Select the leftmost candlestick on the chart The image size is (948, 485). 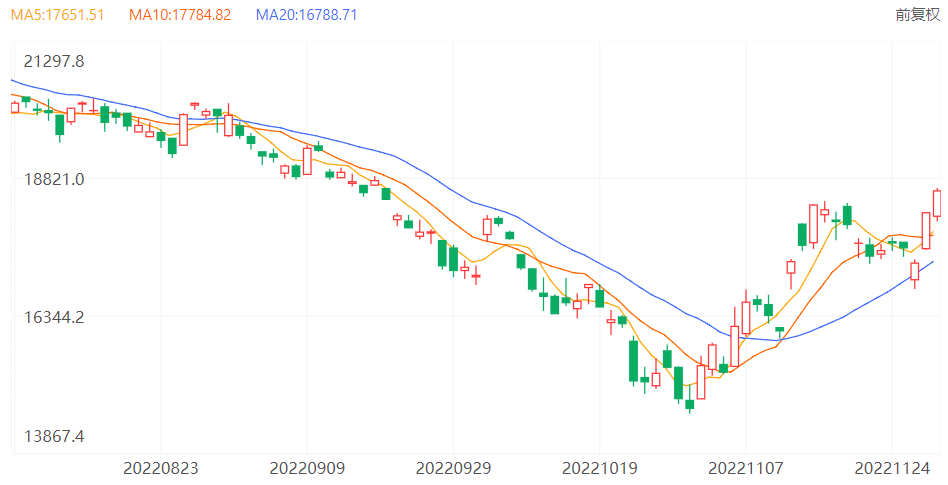pos(14,107)
